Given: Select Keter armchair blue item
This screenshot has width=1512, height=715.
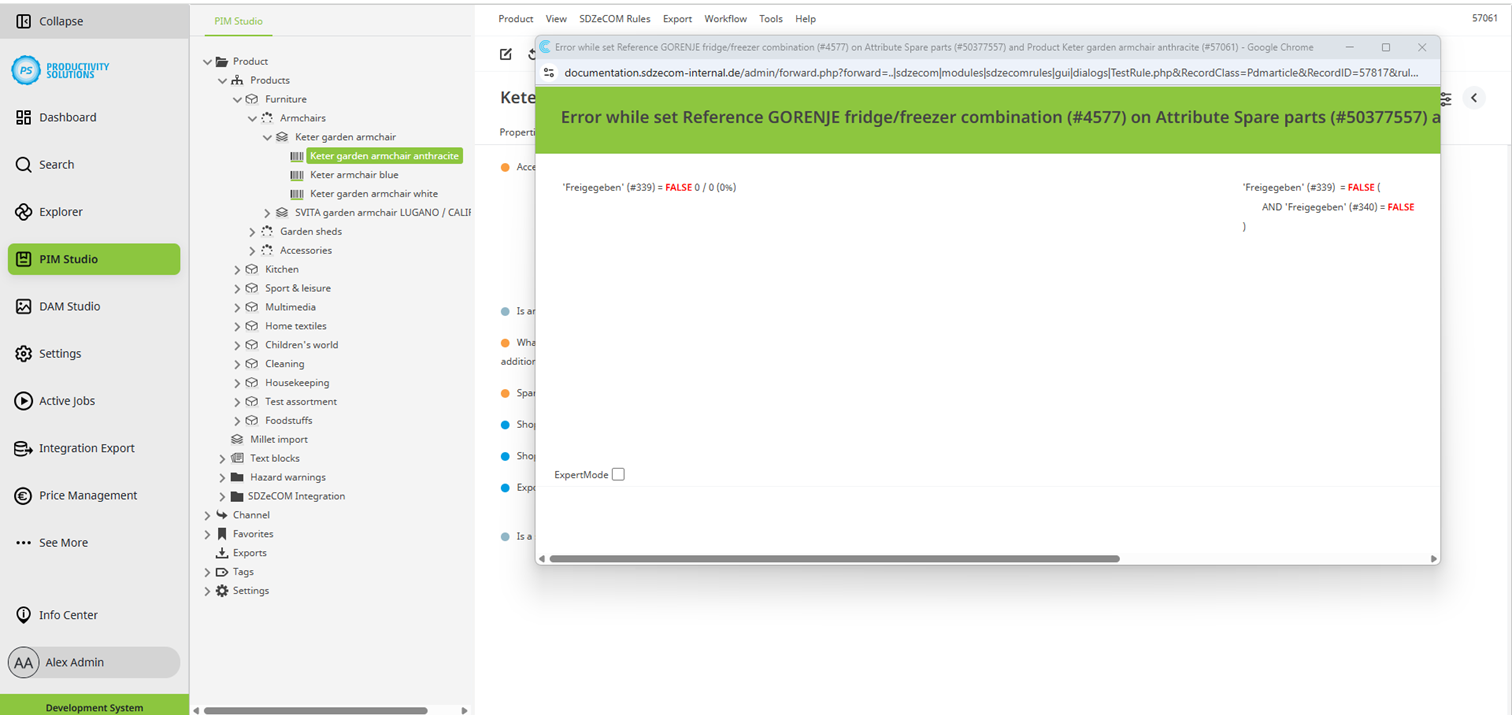Looking at the screenshot, I should coord(354,175).
